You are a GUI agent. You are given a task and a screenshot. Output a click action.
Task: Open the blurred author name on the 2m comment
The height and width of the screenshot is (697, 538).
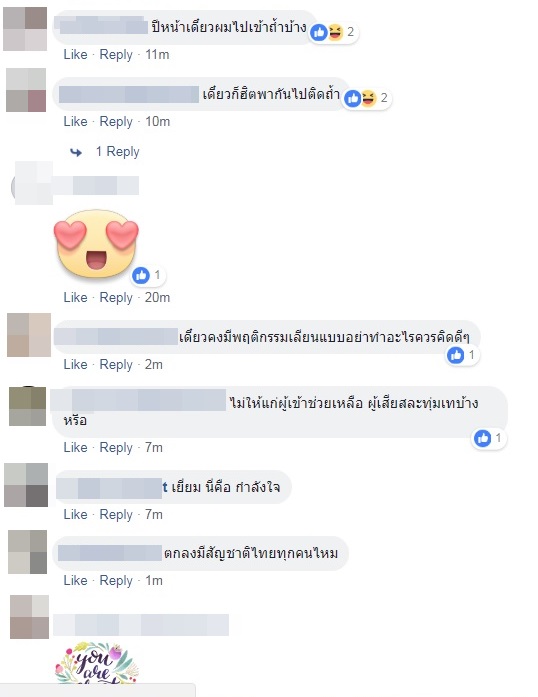click(116, 336)
